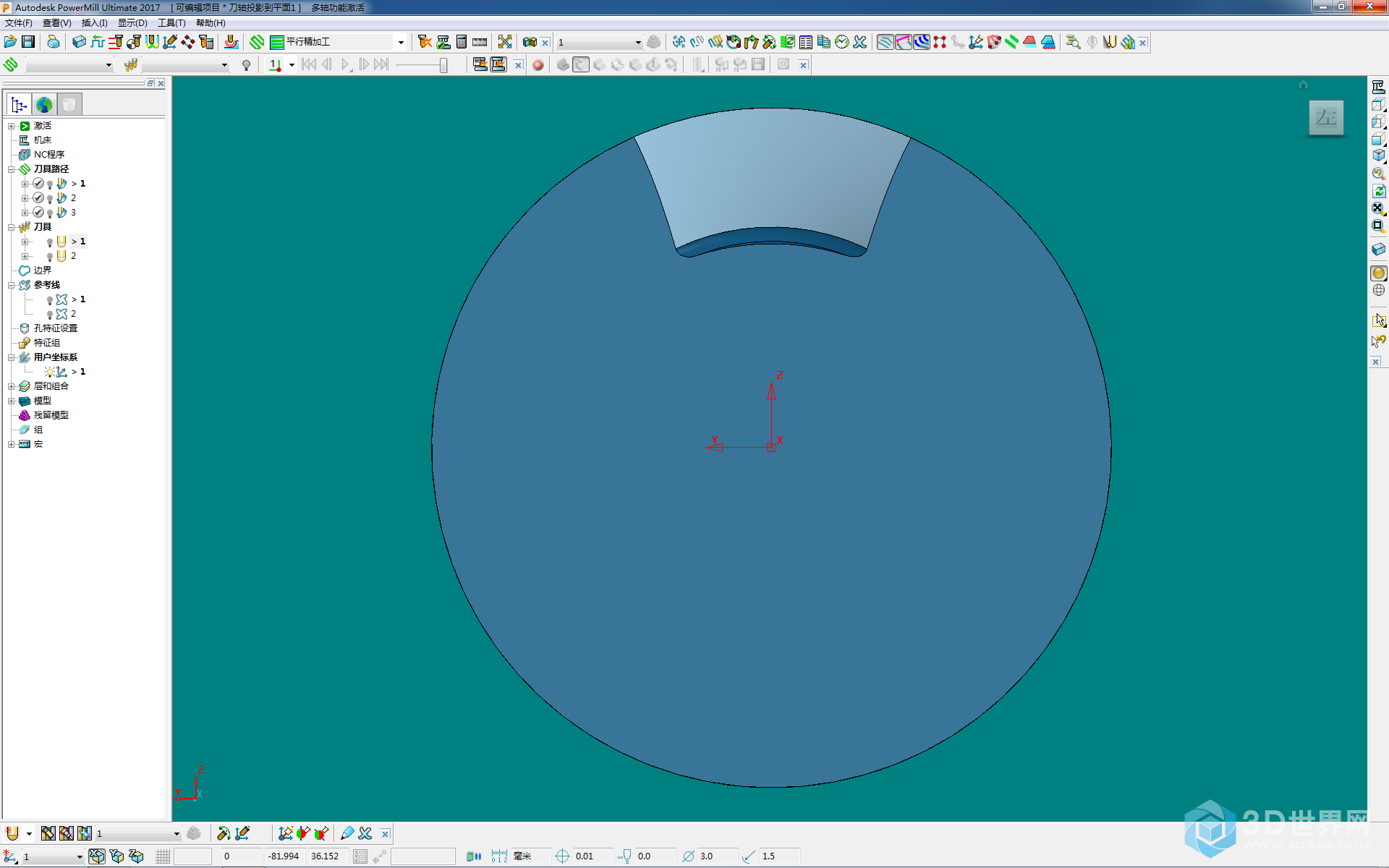Screen dimensions: 1389x868
Task: Click the 左 view cube face
Action: (x=1326, y=118)
